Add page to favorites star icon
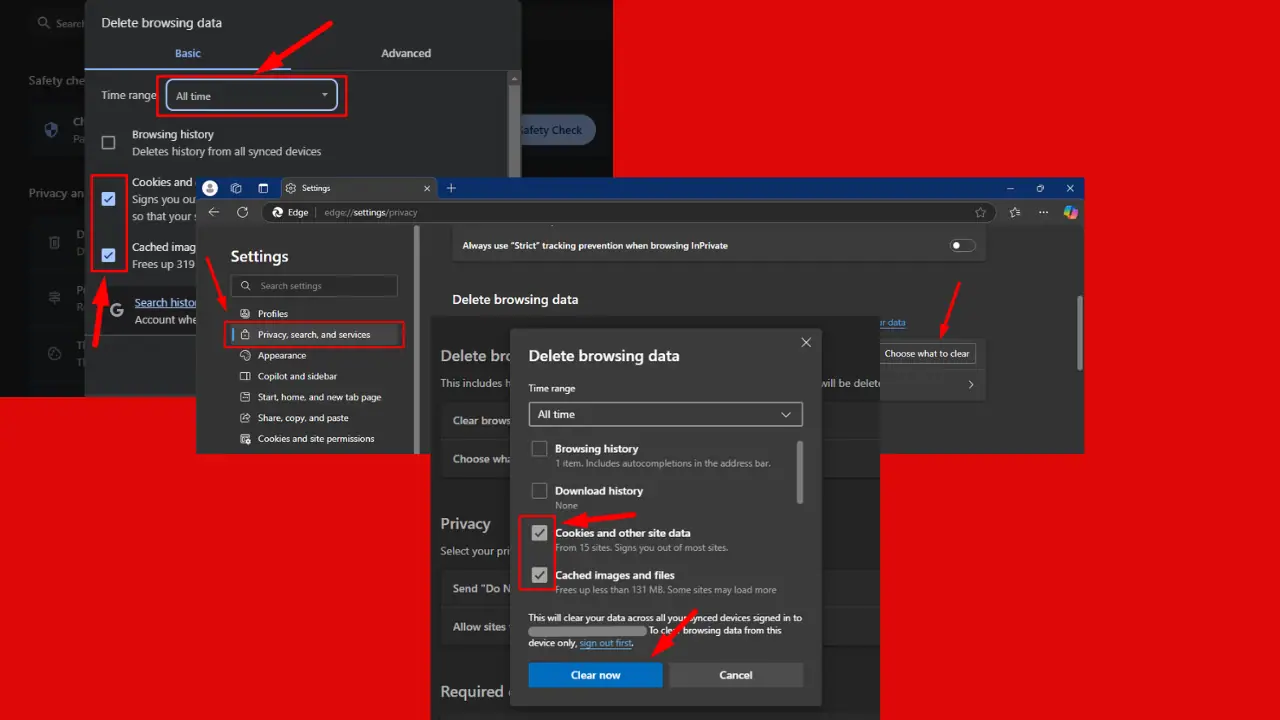The image size is (1280, 720). pyautogui.click(x=981, y=212)
